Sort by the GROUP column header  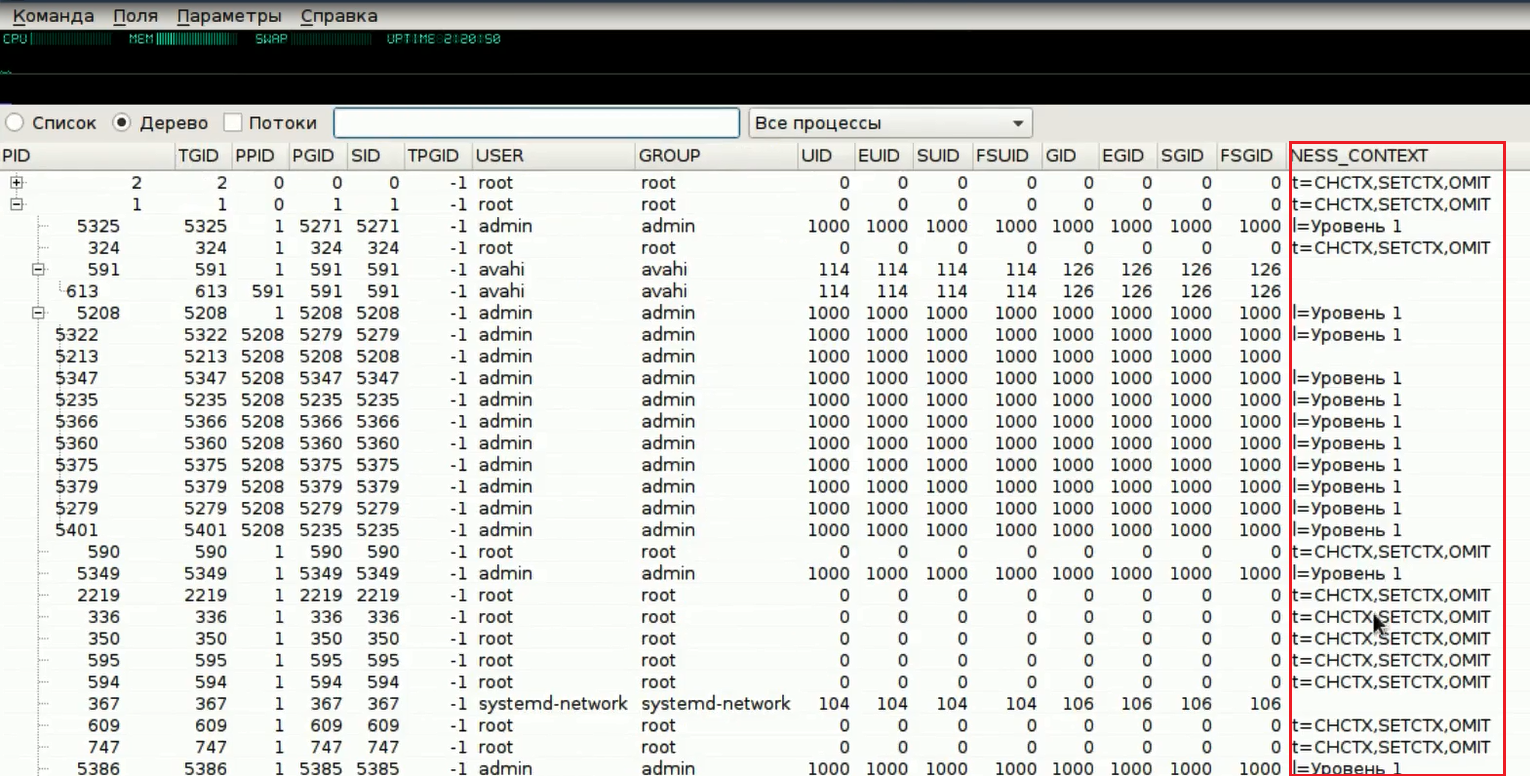[717, 155]
